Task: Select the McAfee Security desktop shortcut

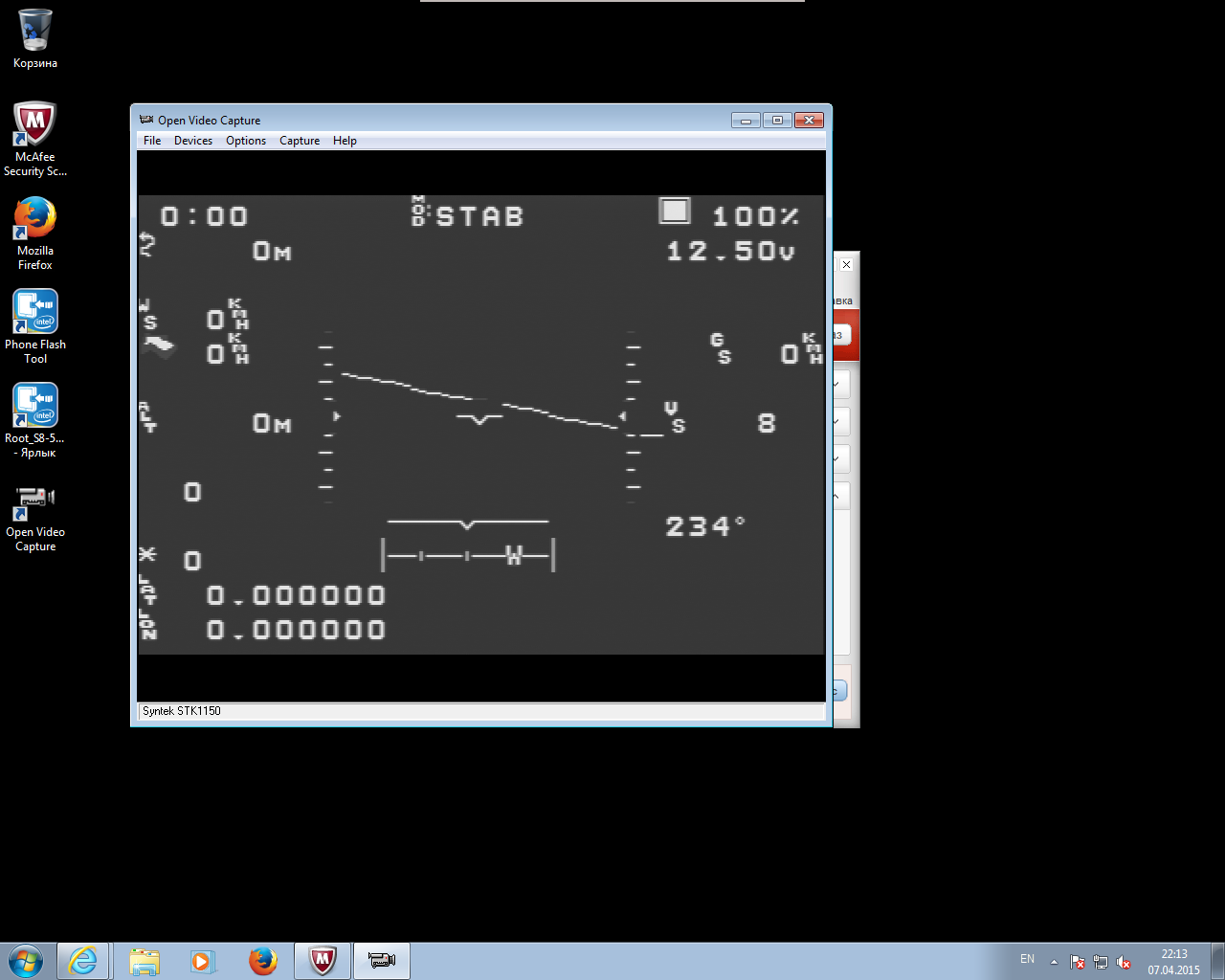Action: point(35,139)
